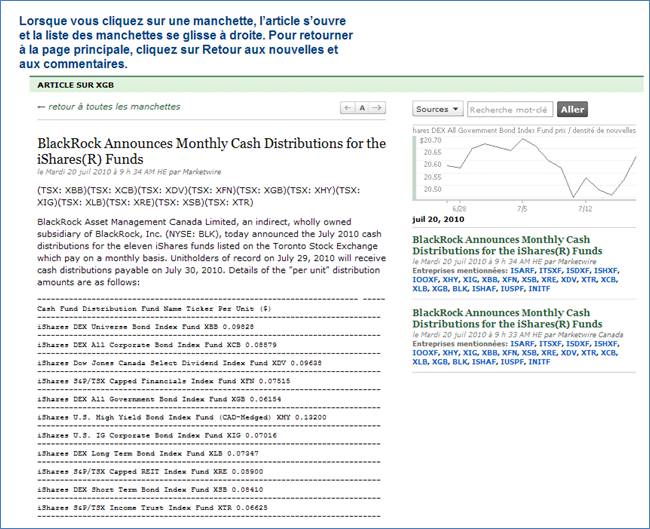The width and height of the screenshot is (650, 529).
Task: Click the 'iShares DEX Long Term Bond Index Fund XLB' row
Action: click(148, 454)
